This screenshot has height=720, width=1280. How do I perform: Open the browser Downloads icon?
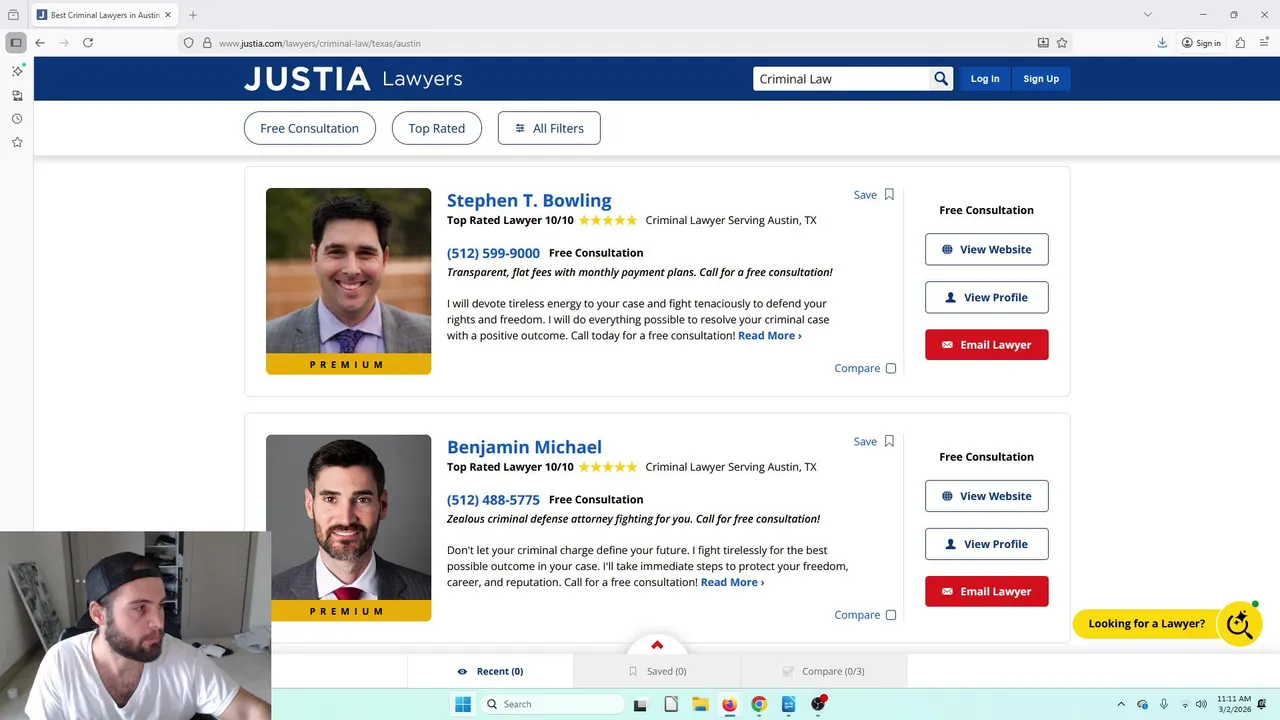coord(1162,43)
